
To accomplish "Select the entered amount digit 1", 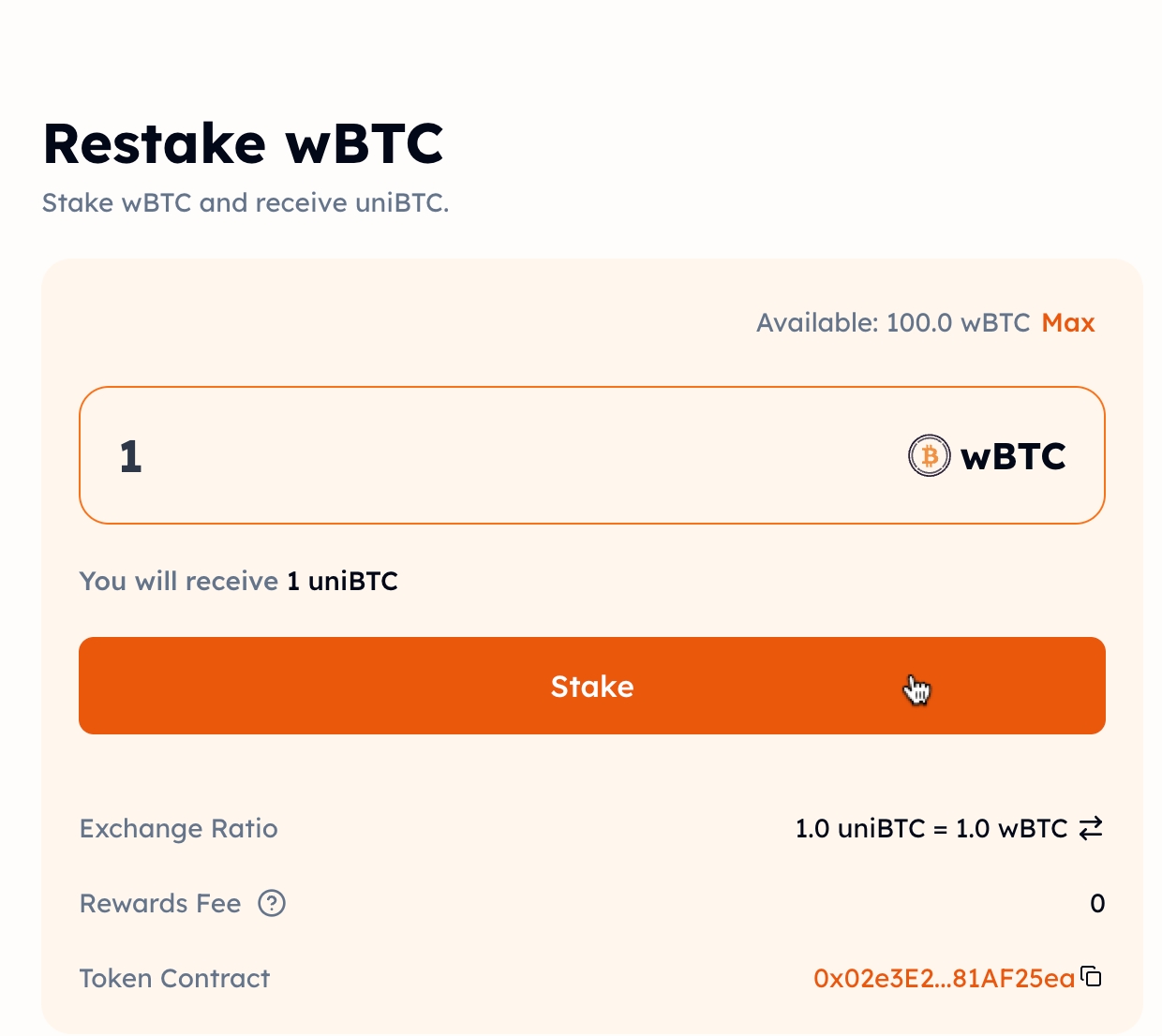I will 131,457.
